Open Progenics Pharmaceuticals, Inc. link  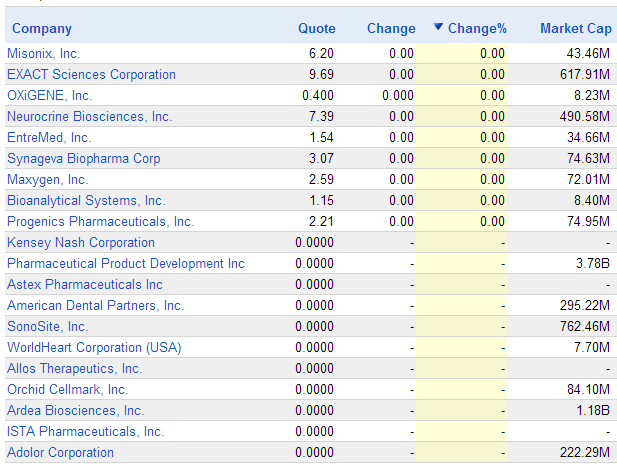pyautogui.click(x=101, y=222)
